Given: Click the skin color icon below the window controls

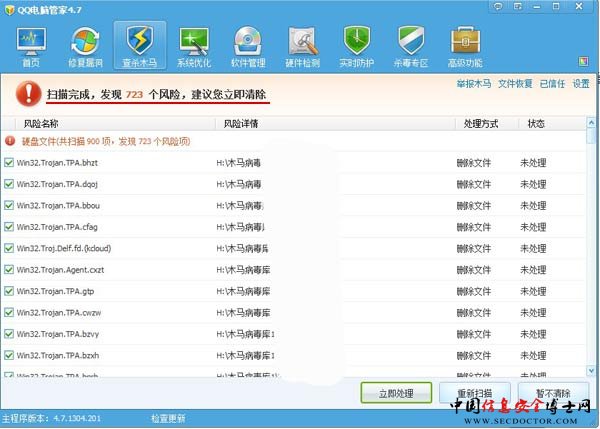Looking at the screenshot, I should 584,61.
